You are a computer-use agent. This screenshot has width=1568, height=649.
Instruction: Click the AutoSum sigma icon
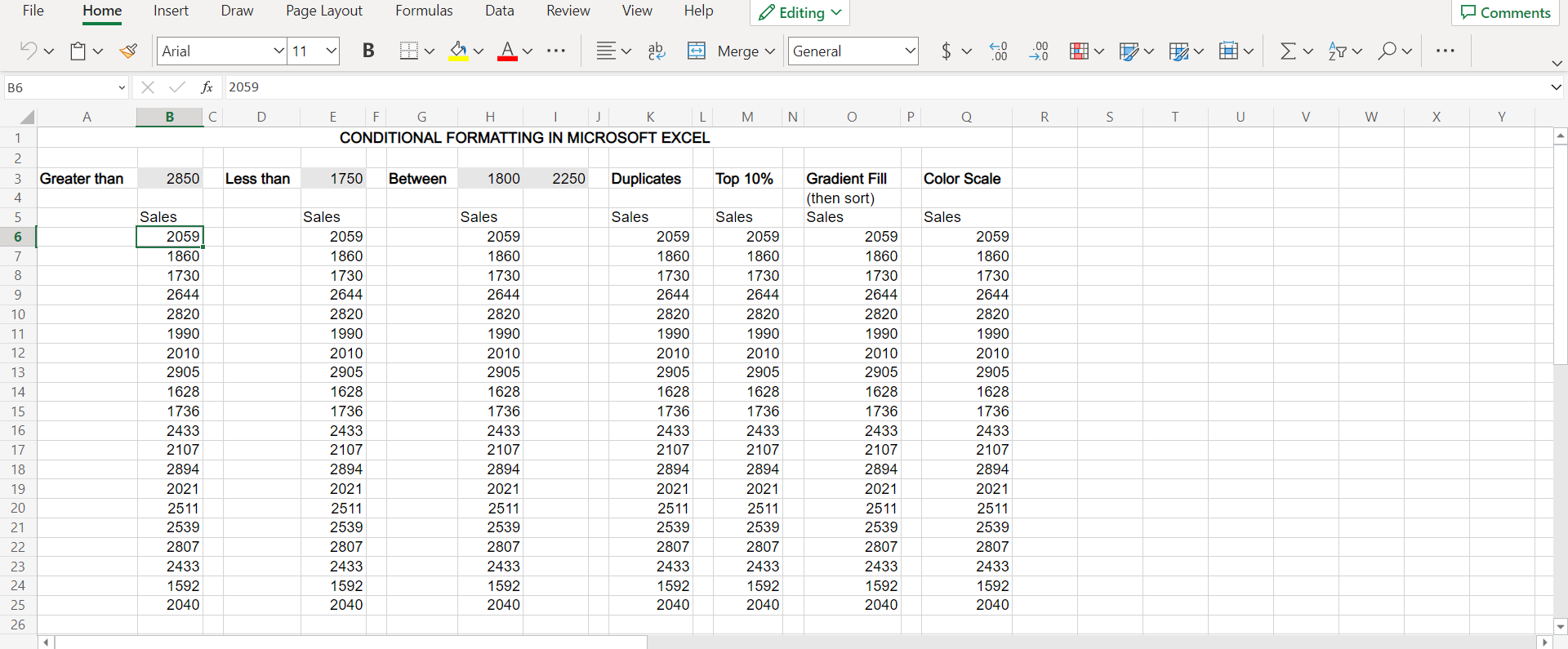1288,51
